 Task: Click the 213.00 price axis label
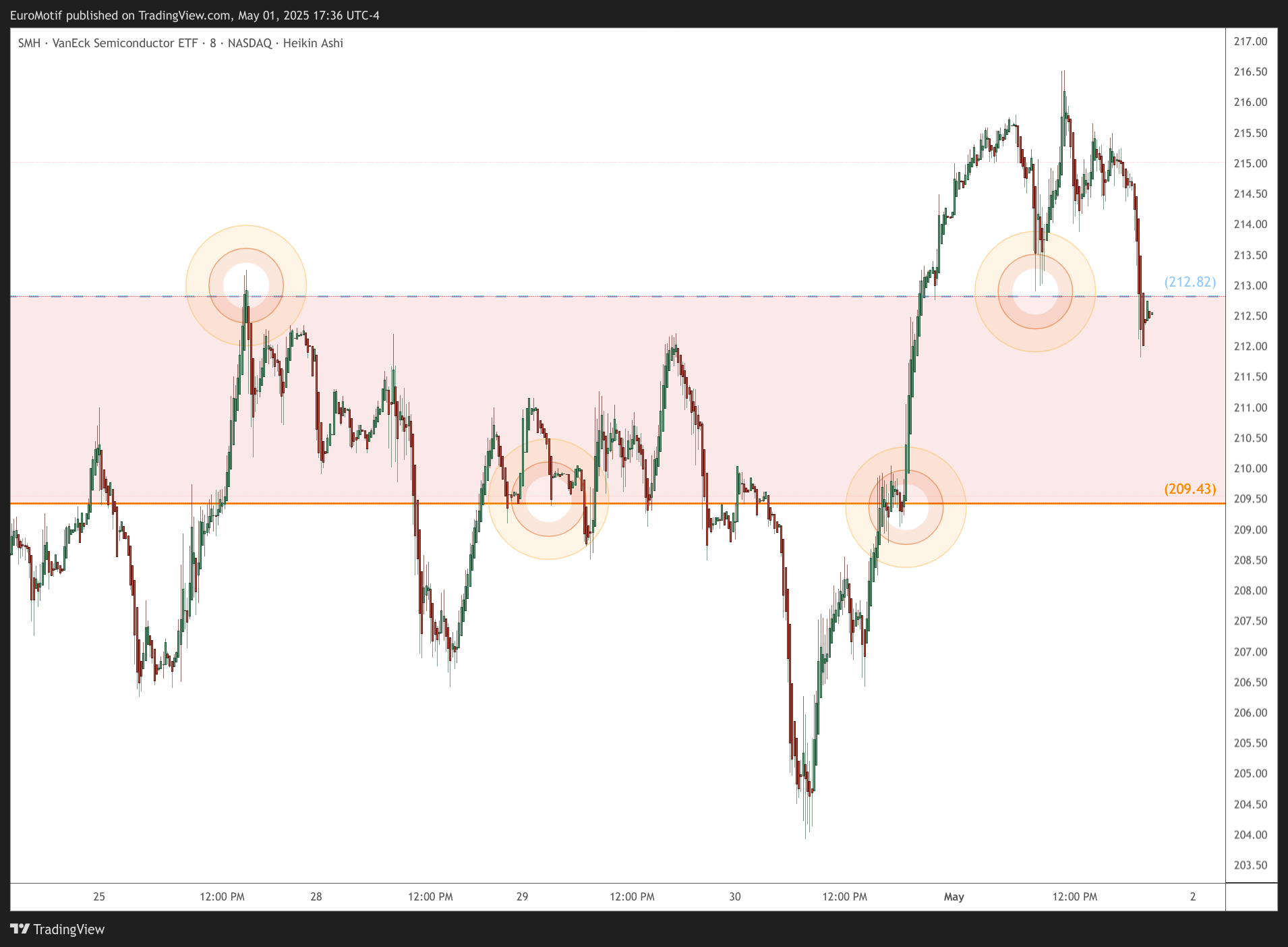point(1250,285)
